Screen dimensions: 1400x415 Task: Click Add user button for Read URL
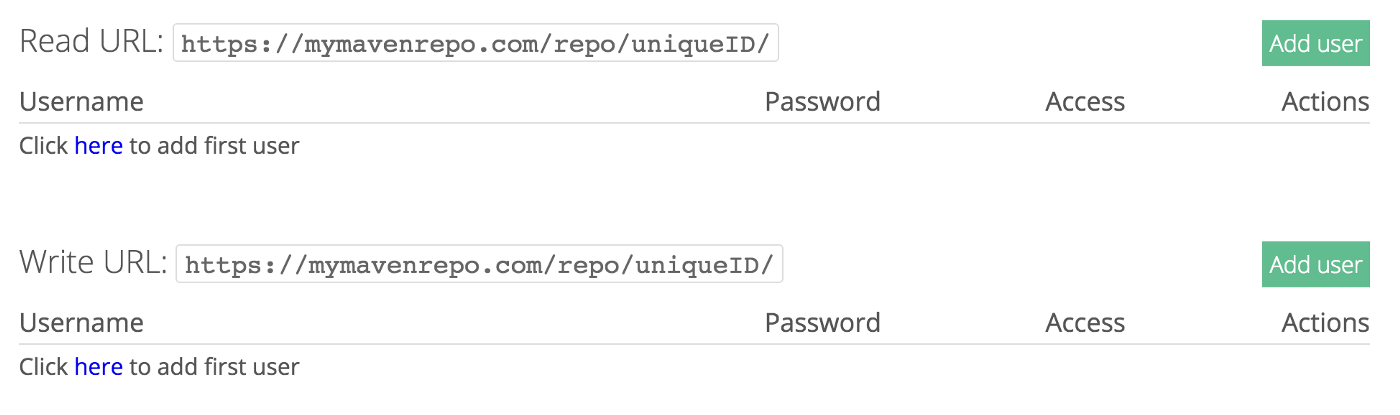pyautogui.click(x=1315, y=44)
